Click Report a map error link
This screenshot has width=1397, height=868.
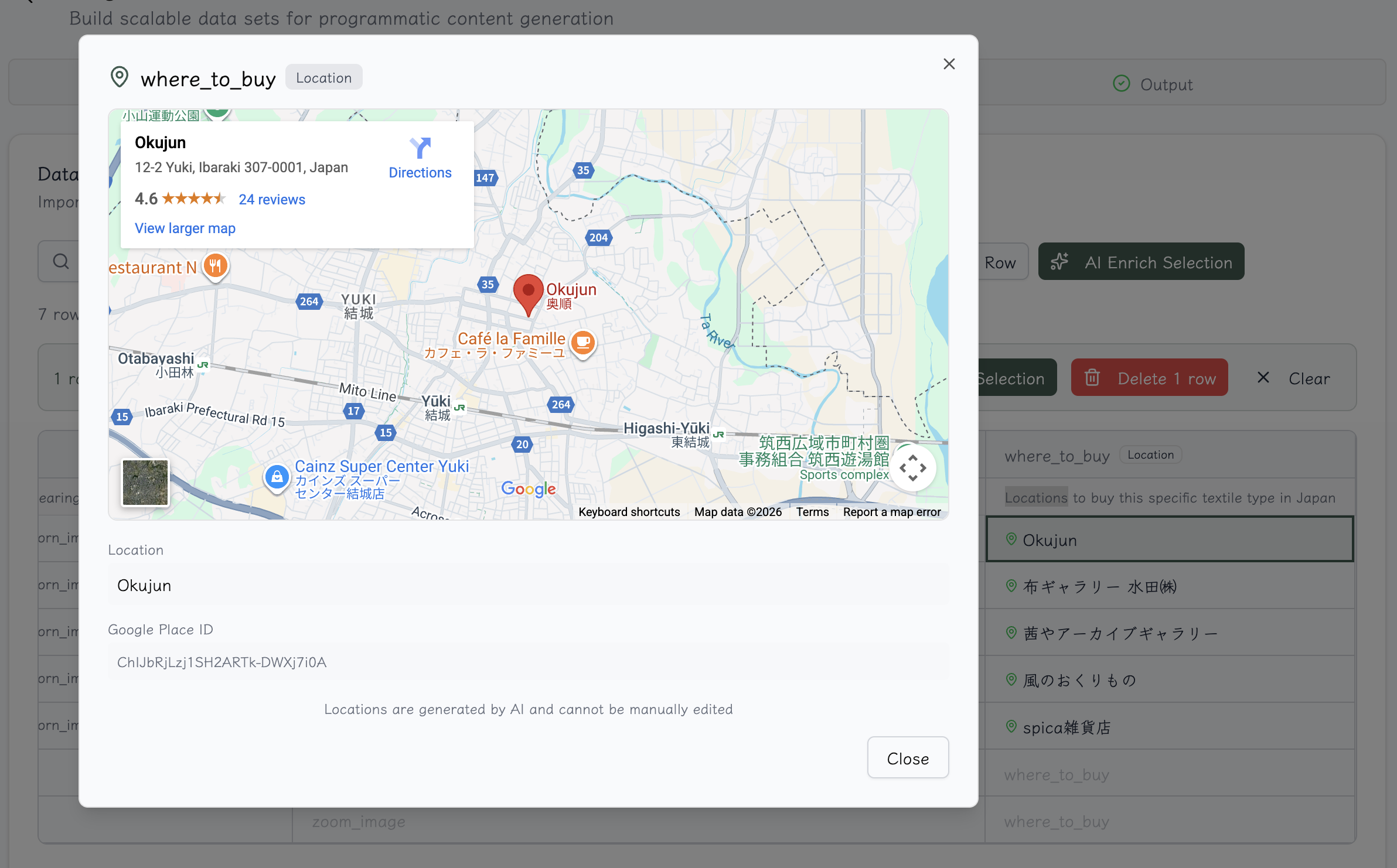891,512
